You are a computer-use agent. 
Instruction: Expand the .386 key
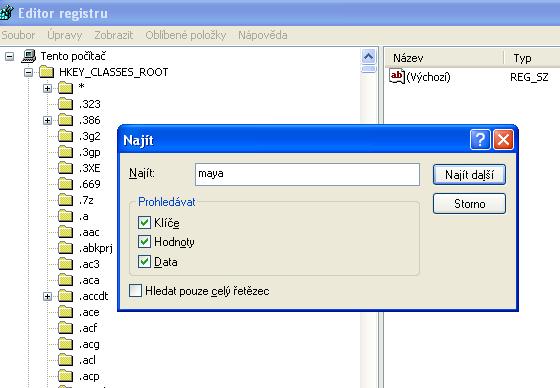click(47, 120)
